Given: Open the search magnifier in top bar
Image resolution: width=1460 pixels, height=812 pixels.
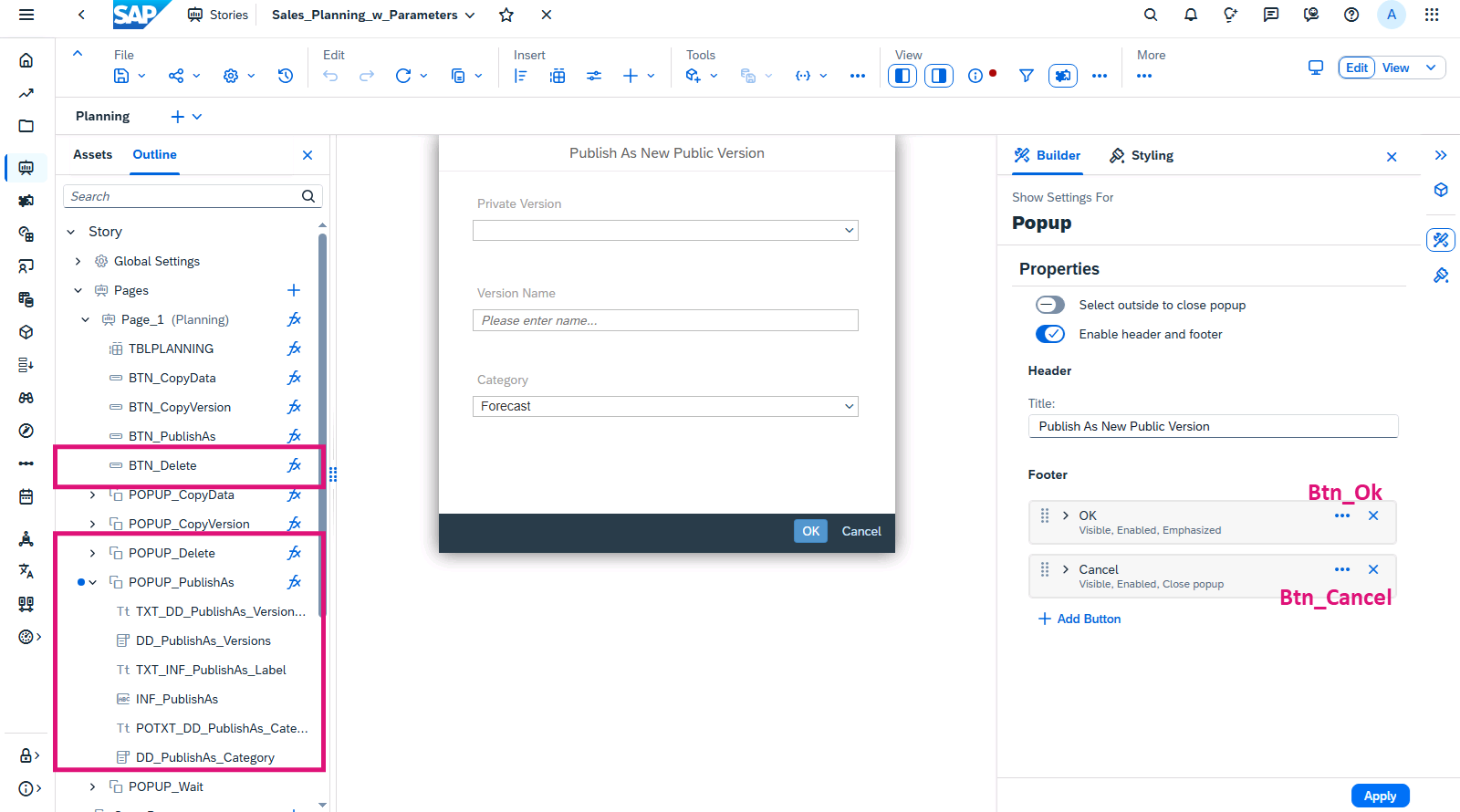Looking at the screenshot, I should click(1151, 15).
